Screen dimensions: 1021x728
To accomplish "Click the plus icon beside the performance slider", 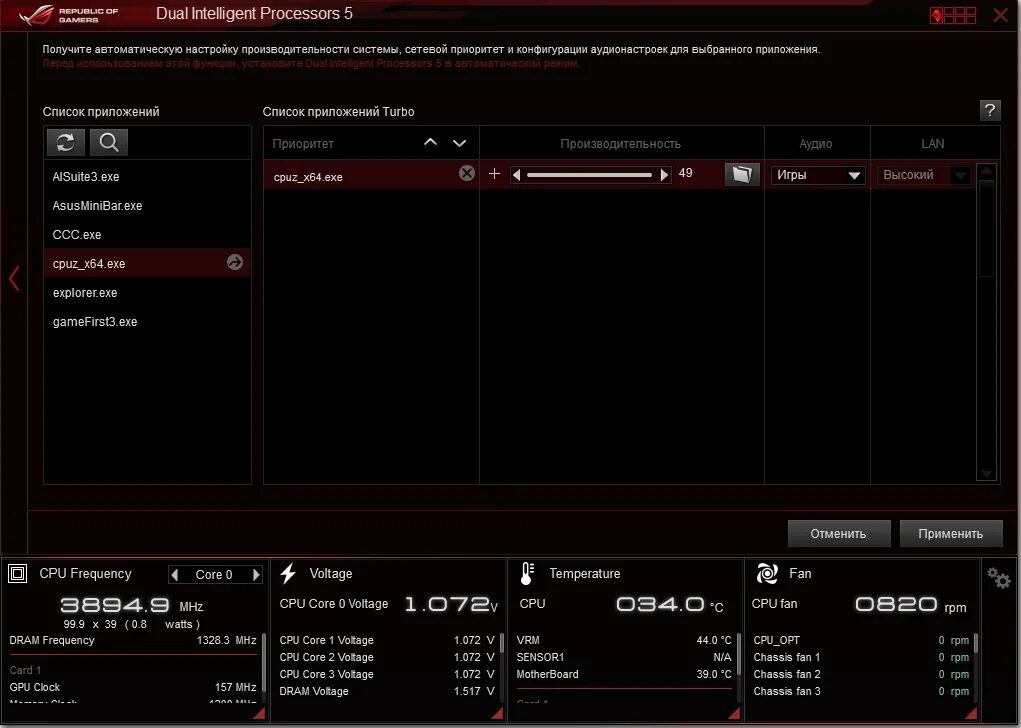I will tap(494, 174).
